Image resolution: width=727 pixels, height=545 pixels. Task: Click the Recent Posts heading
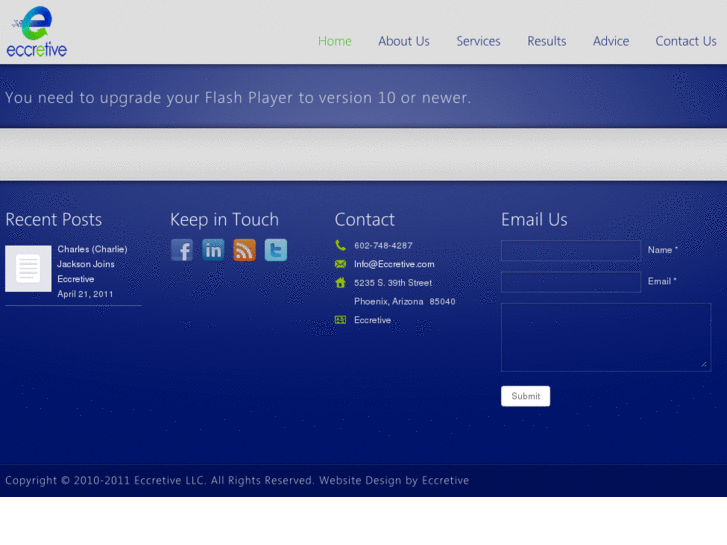(53, 219)
